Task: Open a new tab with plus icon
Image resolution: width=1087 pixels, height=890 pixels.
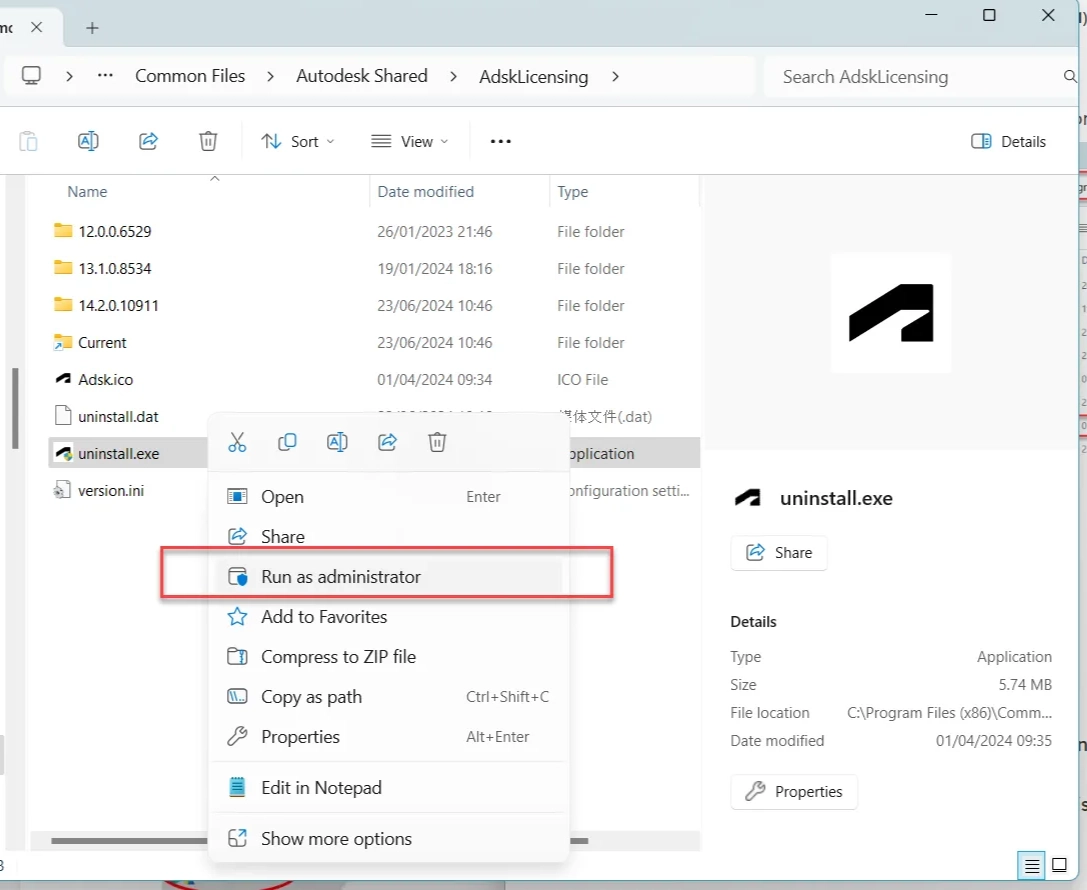Action: point(92,28)
